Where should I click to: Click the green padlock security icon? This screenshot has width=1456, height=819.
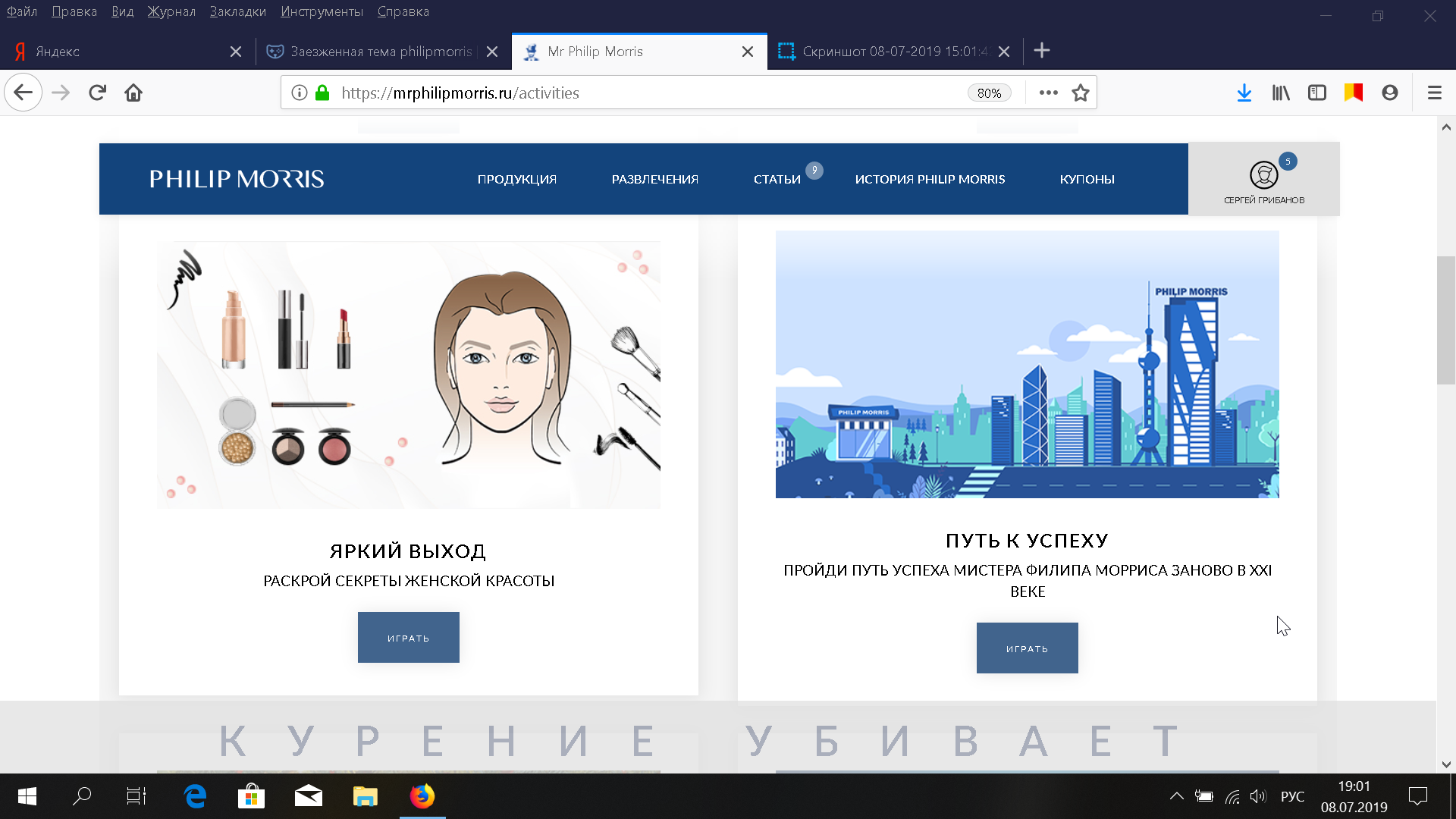coord(322,93)
